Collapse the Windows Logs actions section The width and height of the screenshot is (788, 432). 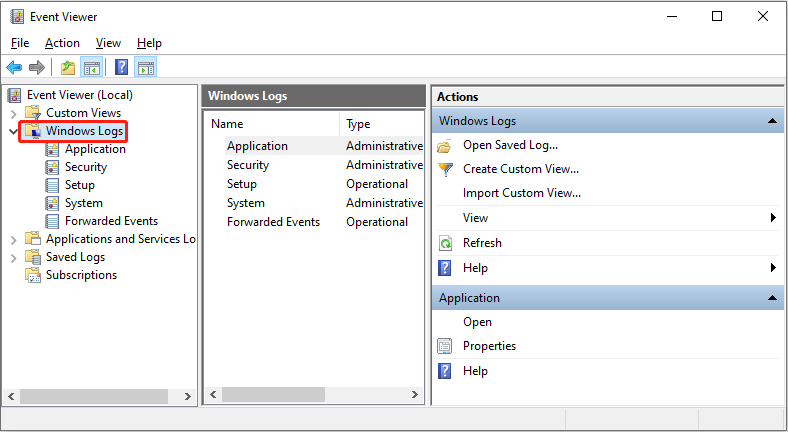click(x=772, y=121)
